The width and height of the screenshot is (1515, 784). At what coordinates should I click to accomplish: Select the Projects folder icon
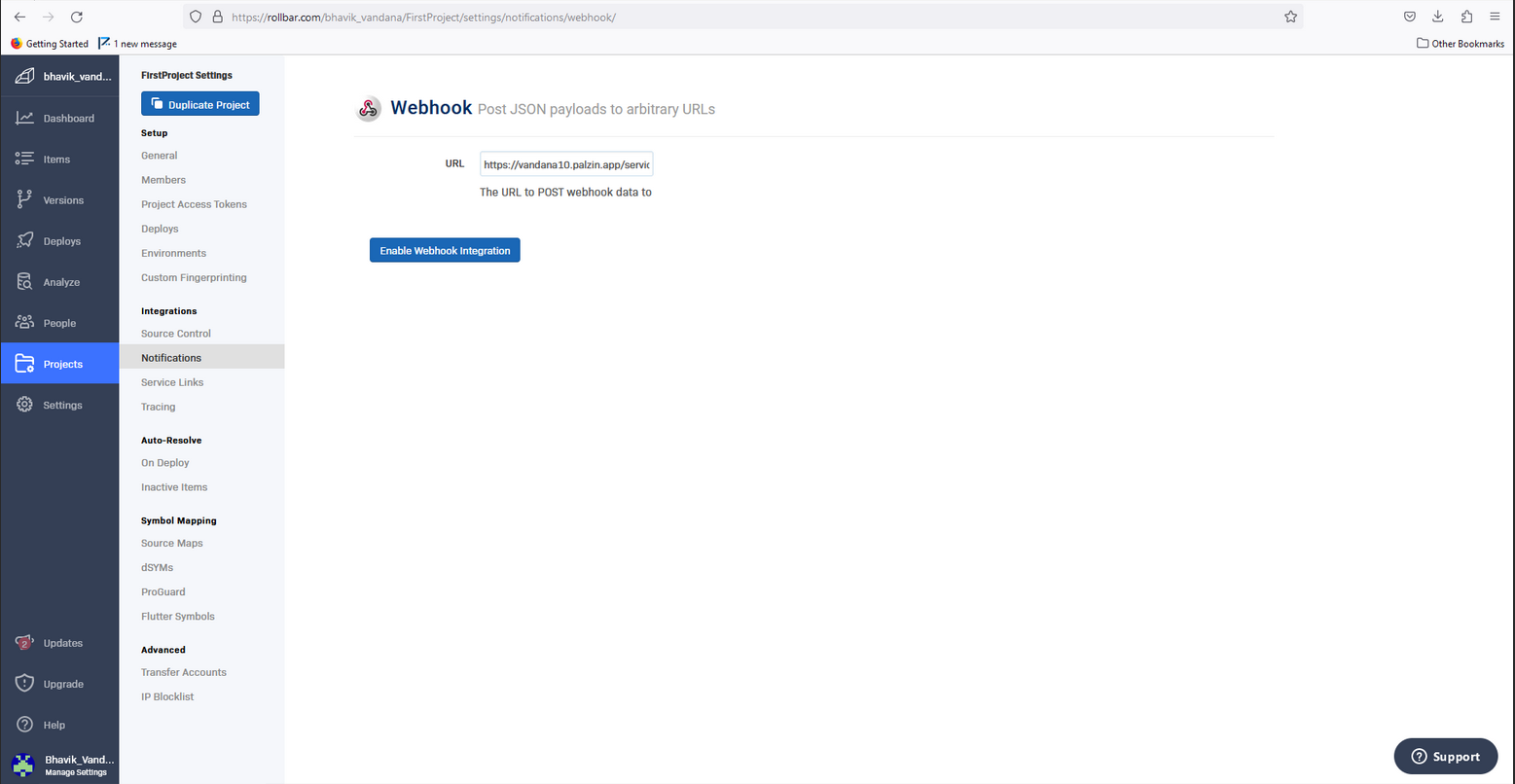(x=24, y=364)
